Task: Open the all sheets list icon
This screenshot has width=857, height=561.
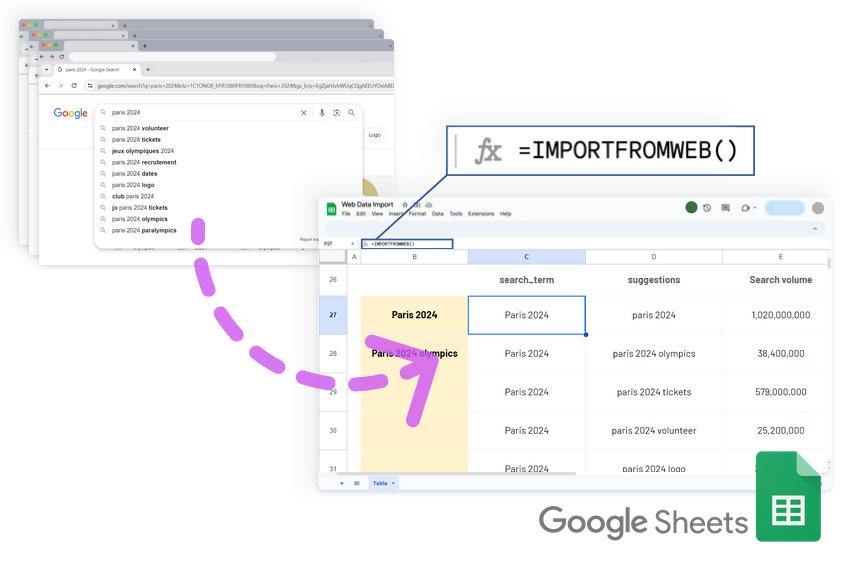Action: [356, 483]
